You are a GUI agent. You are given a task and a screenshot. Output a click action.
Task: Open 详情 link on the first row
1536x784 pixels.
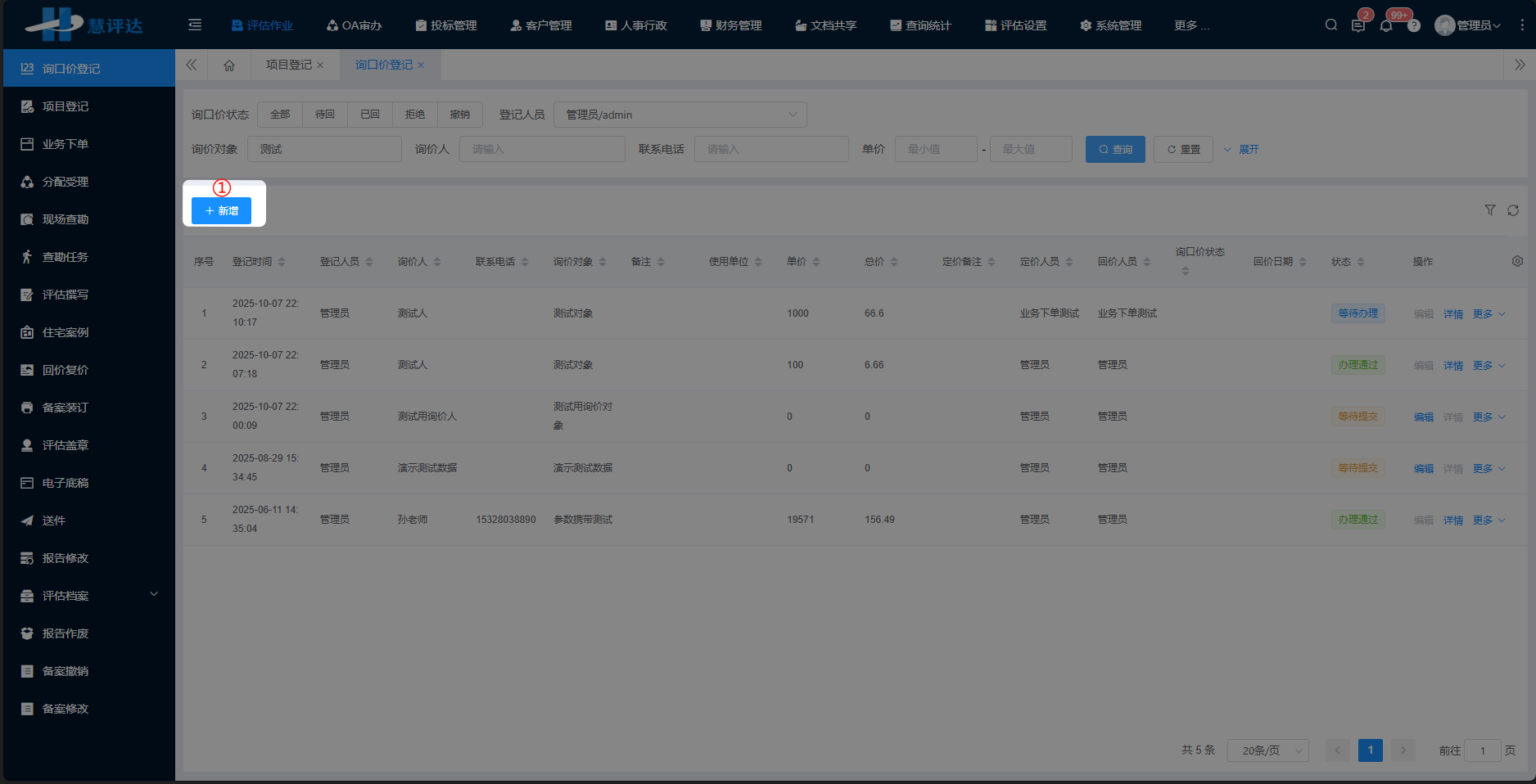1453,313
